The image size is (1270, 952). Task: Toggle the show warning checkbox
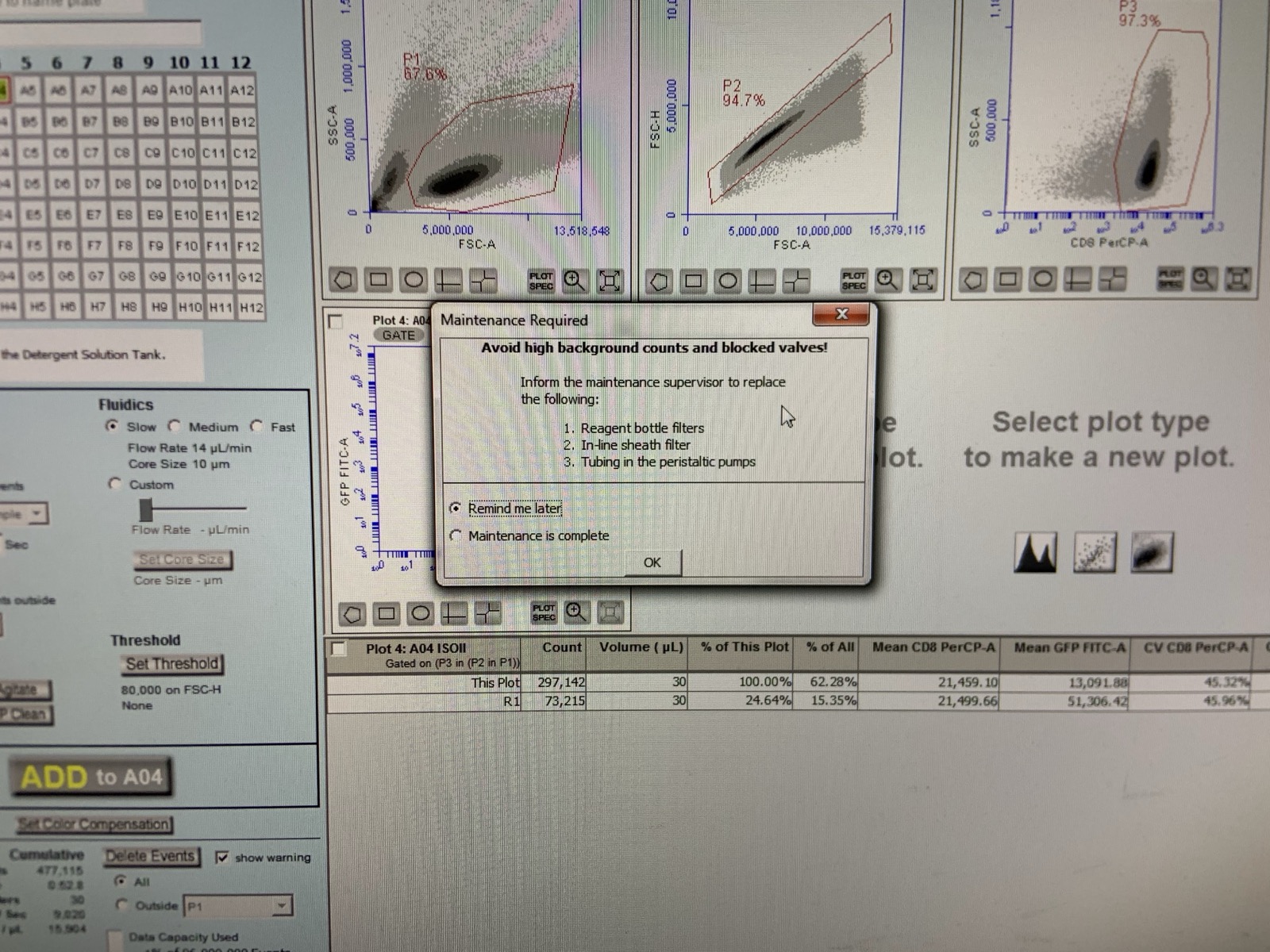pyautogui.click(x=222, y=857)
